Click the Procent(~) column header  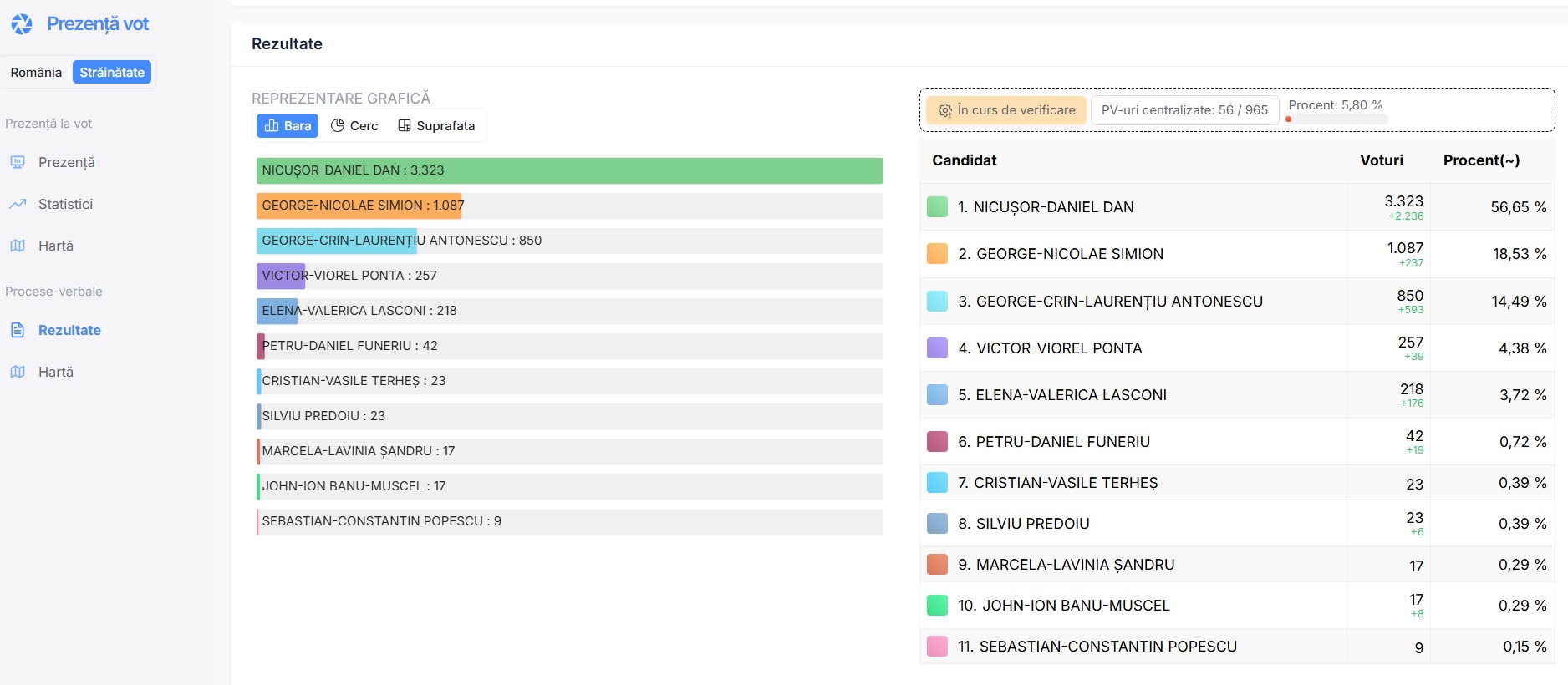point(1480,160)
